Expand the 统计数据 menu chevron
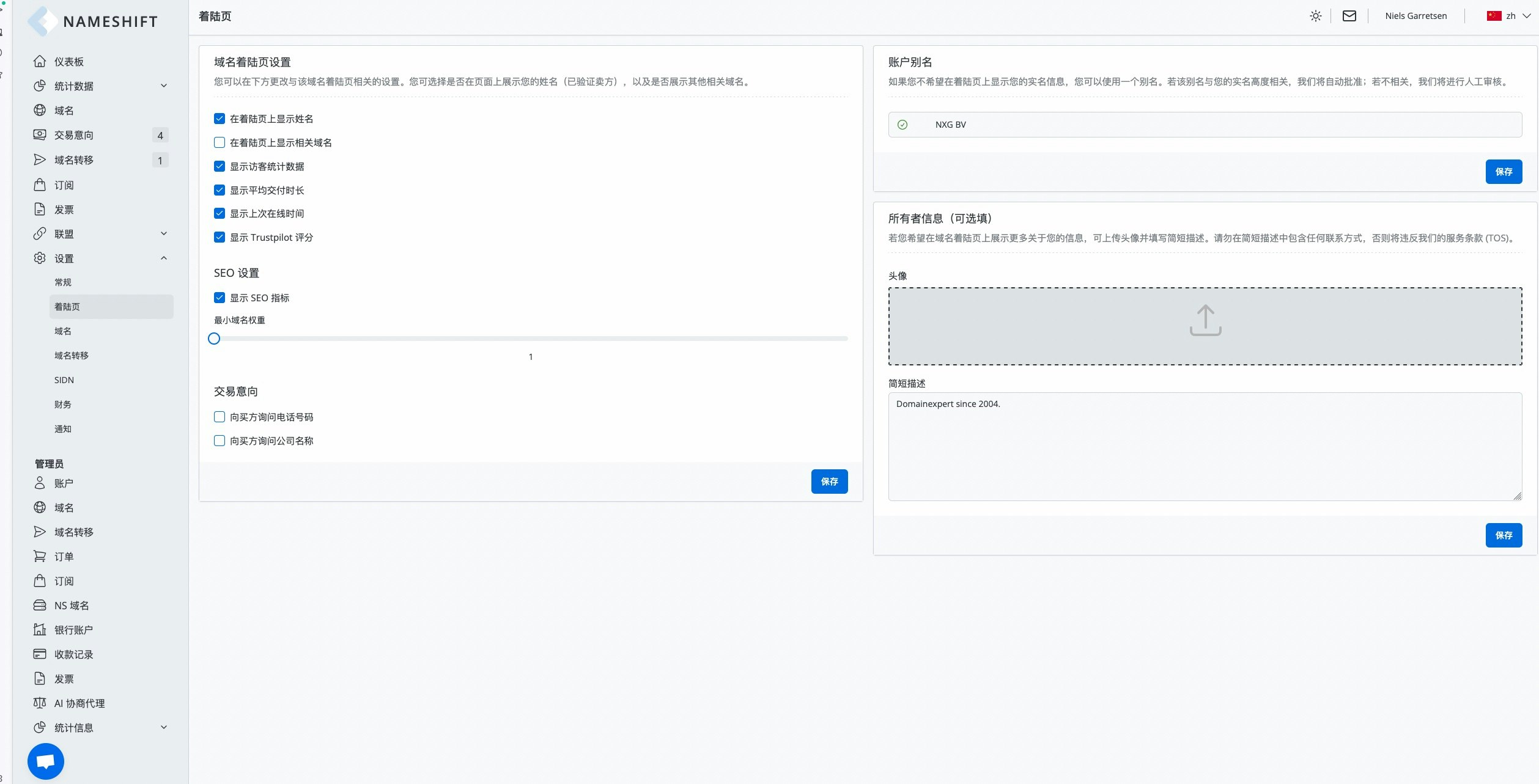This screenshot has height=784, width=1539. (x=164, y=86)
